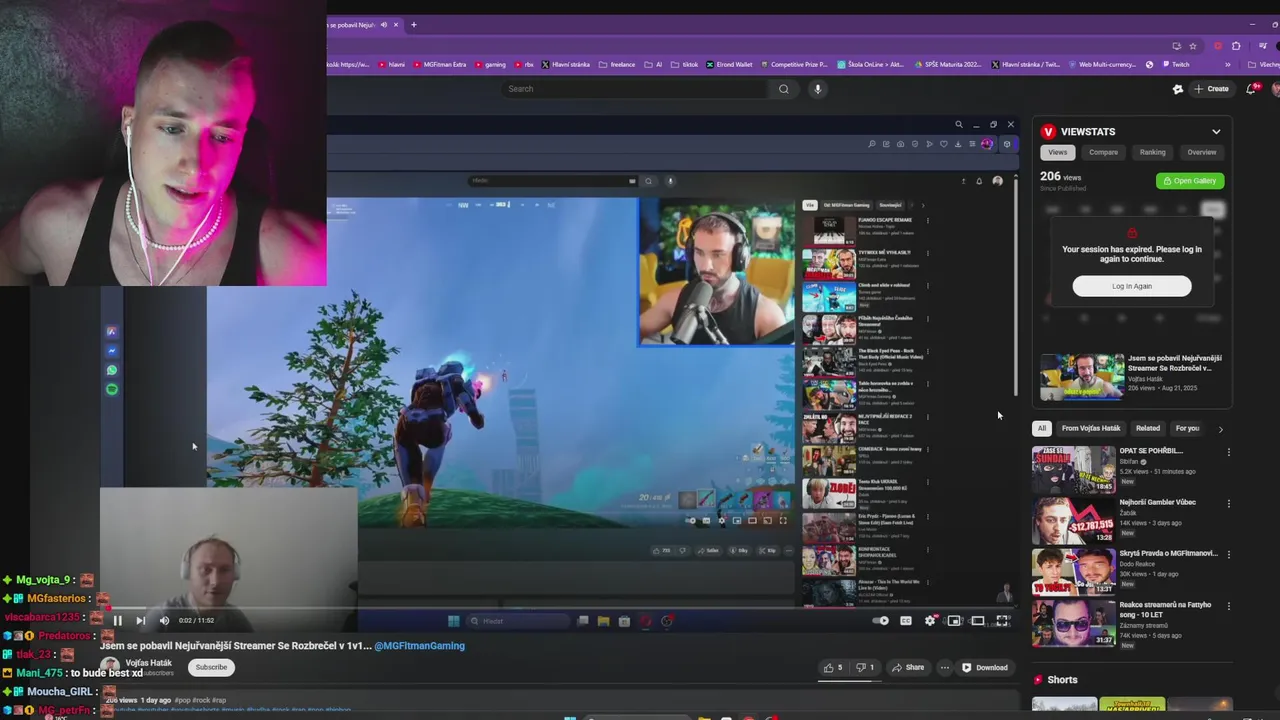The height and width of the screenshot is (720, 1280).
Task: Show more filter chips with arrow
Action: point(1220,429)
